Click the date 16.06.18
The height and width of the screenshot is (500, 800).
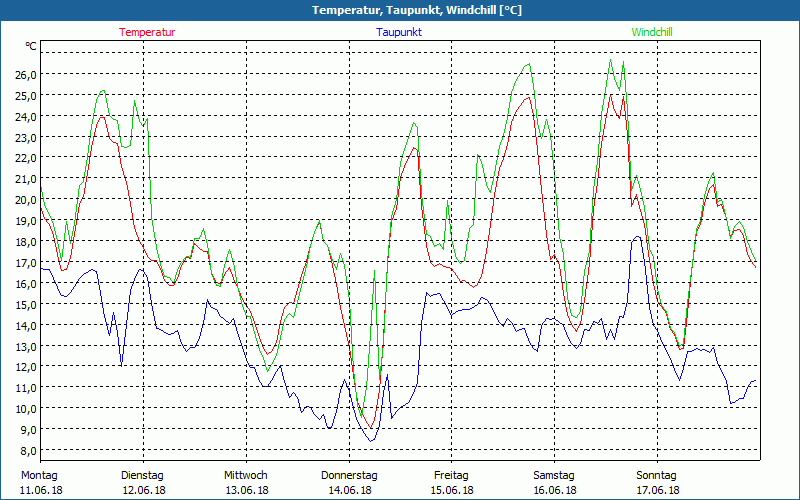[555, 490]
